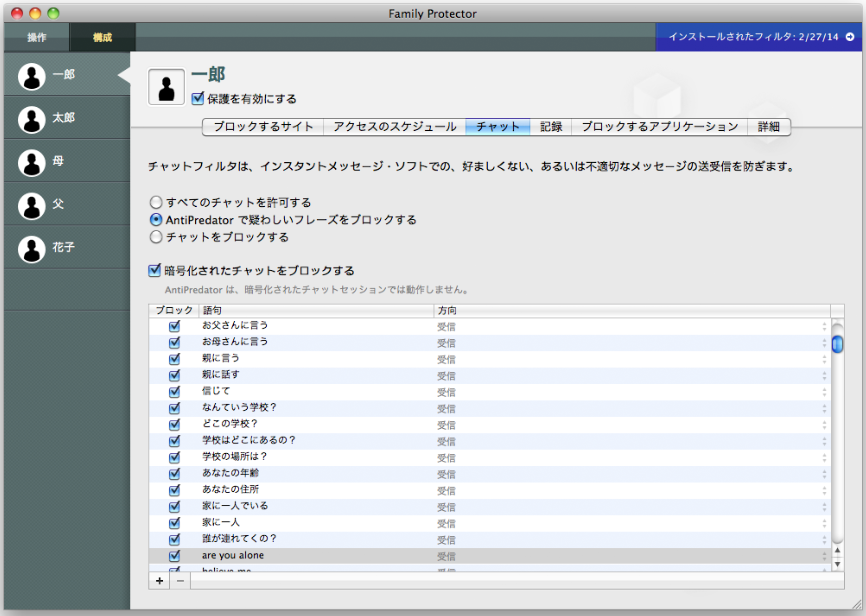866x616 pixels.
Task: Click the phrase list scrollbar thumb
Action: pos(837,344)
